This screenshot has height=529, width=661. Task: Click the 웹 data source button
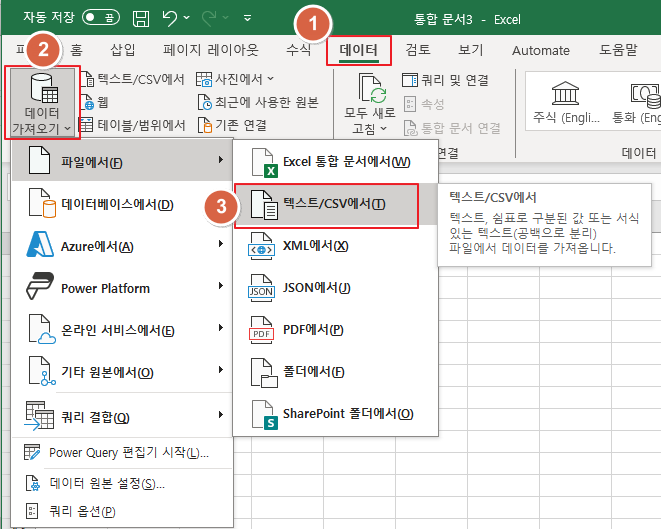[95, 102]
